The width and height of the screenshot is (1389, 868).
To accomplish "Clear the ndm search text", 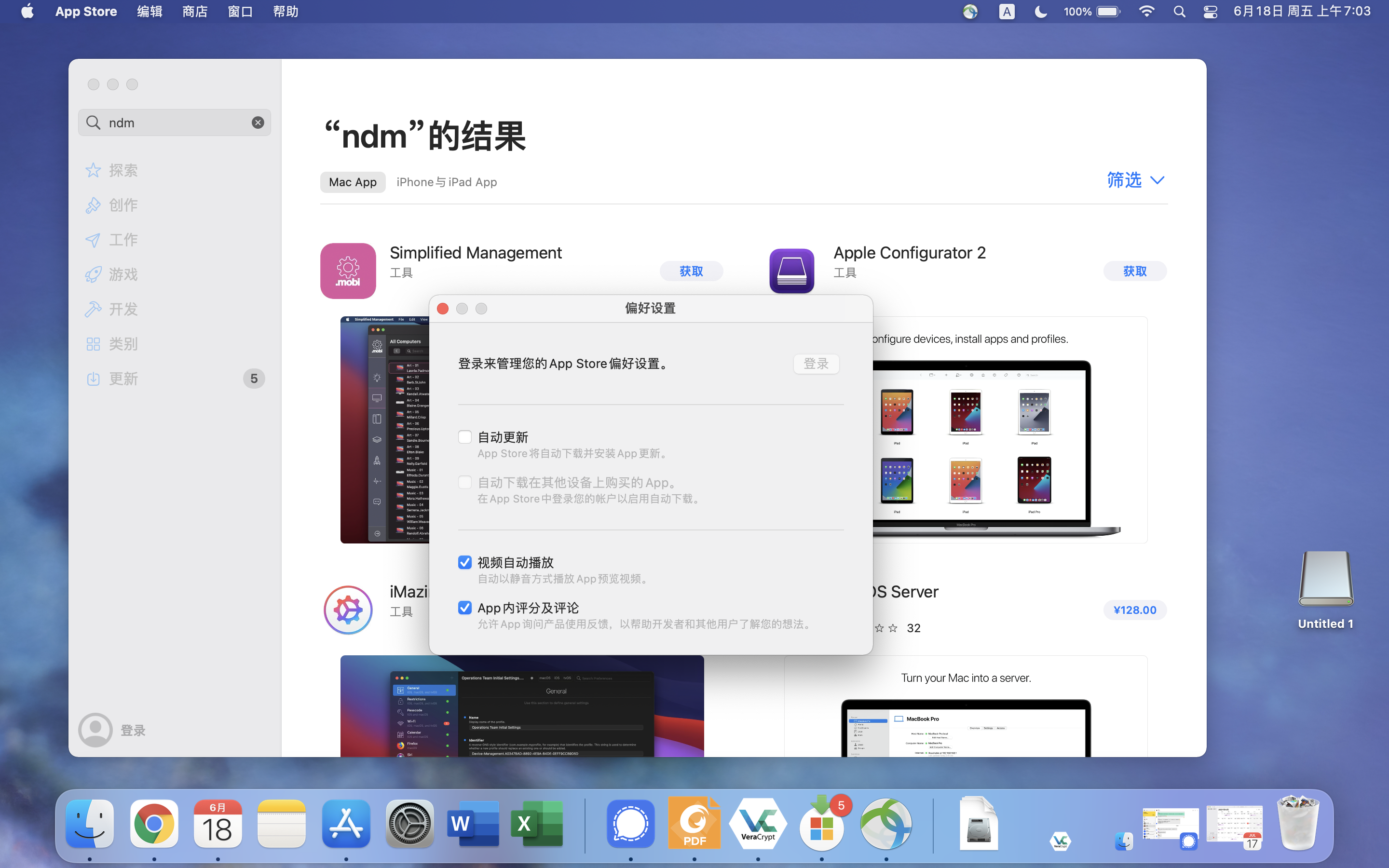I will pyautogui.click(x=258, y=122).
